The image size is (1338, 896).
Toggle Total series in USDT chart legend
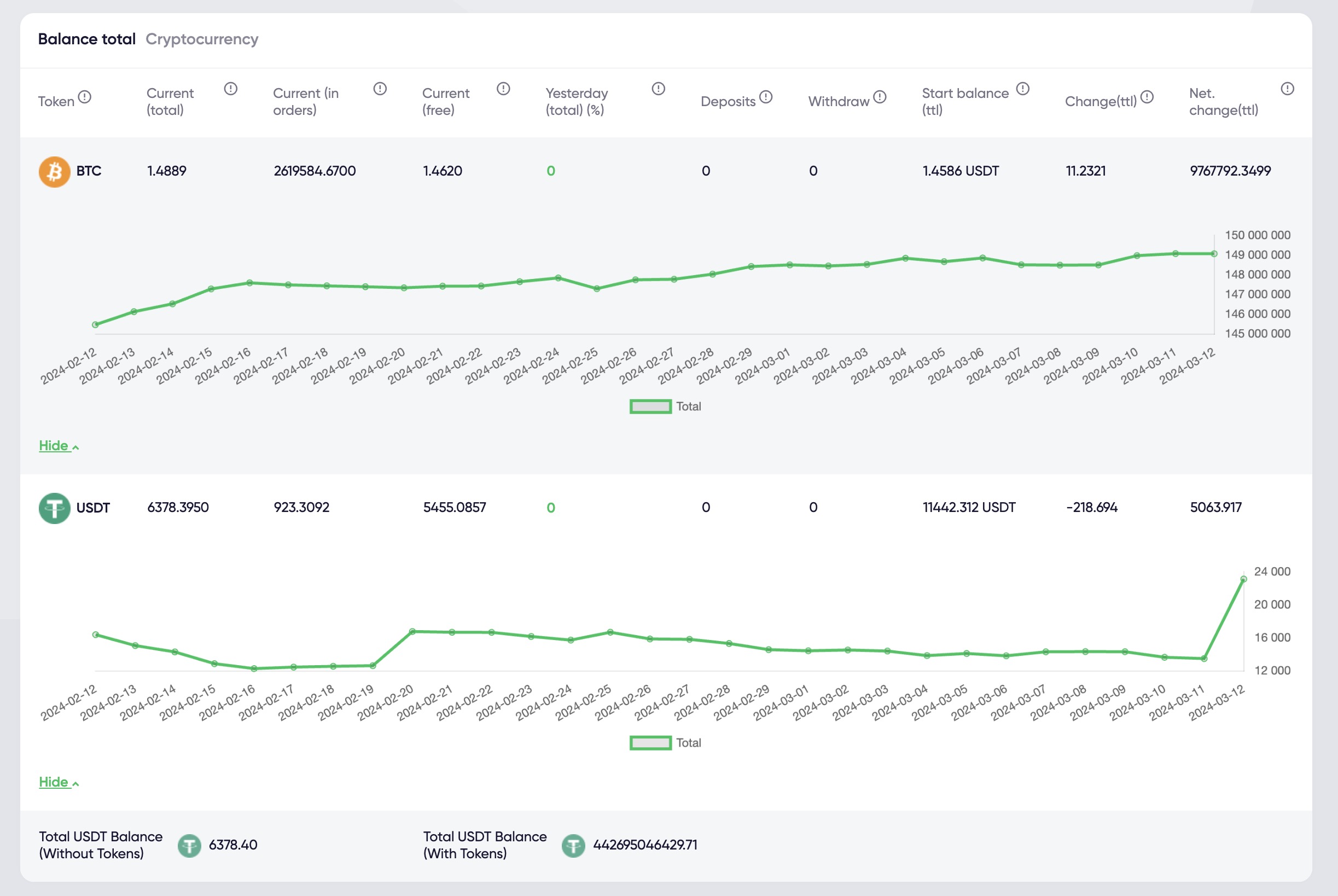tap(651, 743)
